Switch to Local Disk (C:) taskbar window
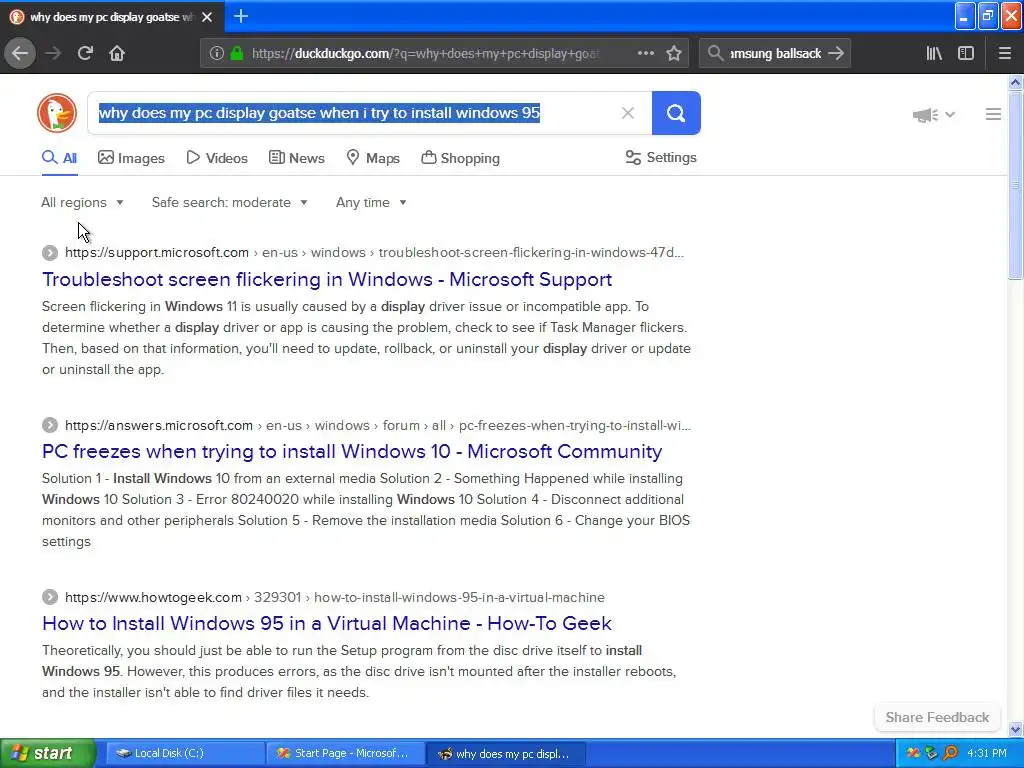The width and height of the screenshot is (1024, 768). pos(185,753)
